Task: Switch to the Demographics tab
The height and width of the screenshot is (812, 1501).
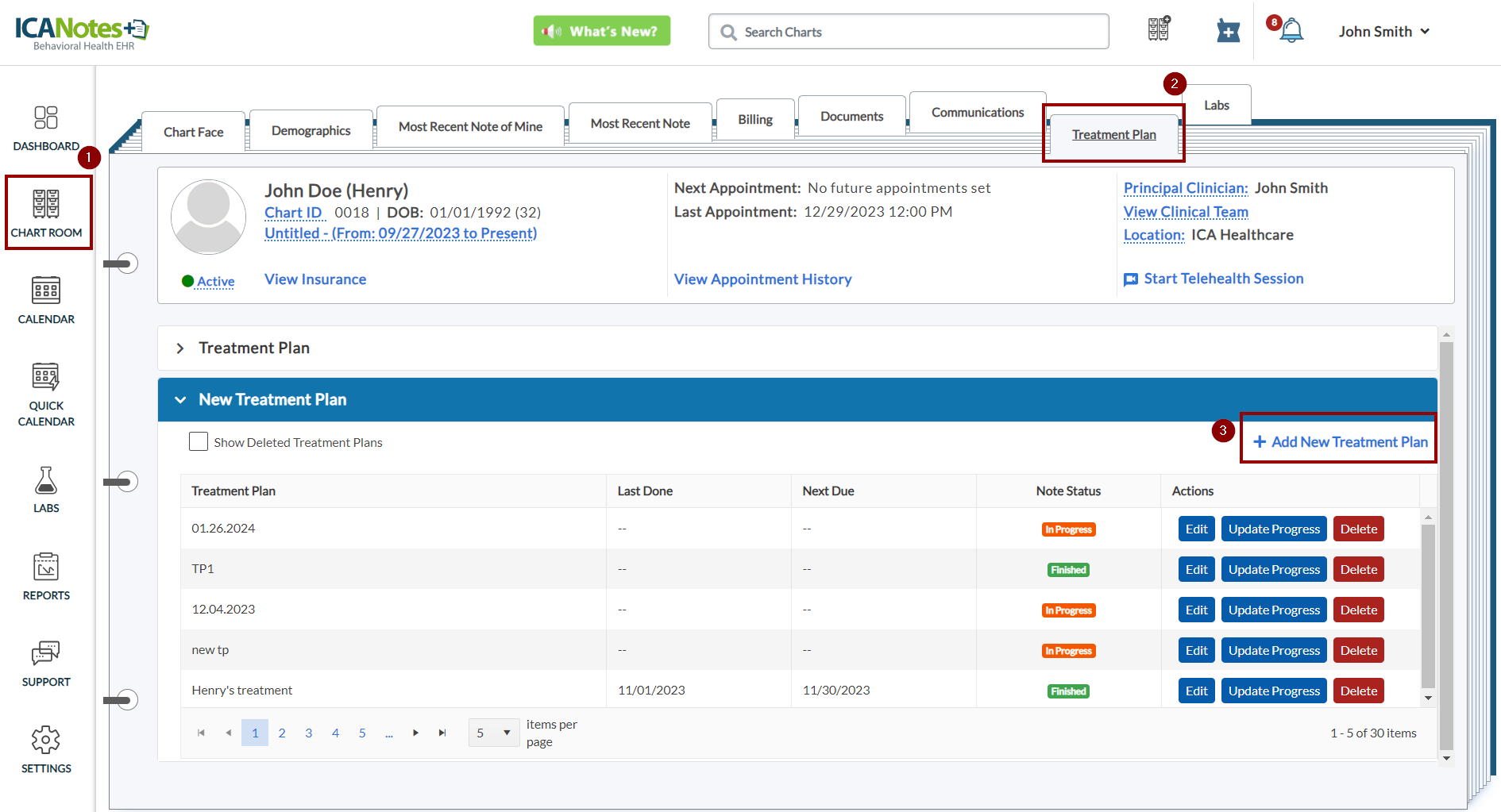Action: point(311,131)
